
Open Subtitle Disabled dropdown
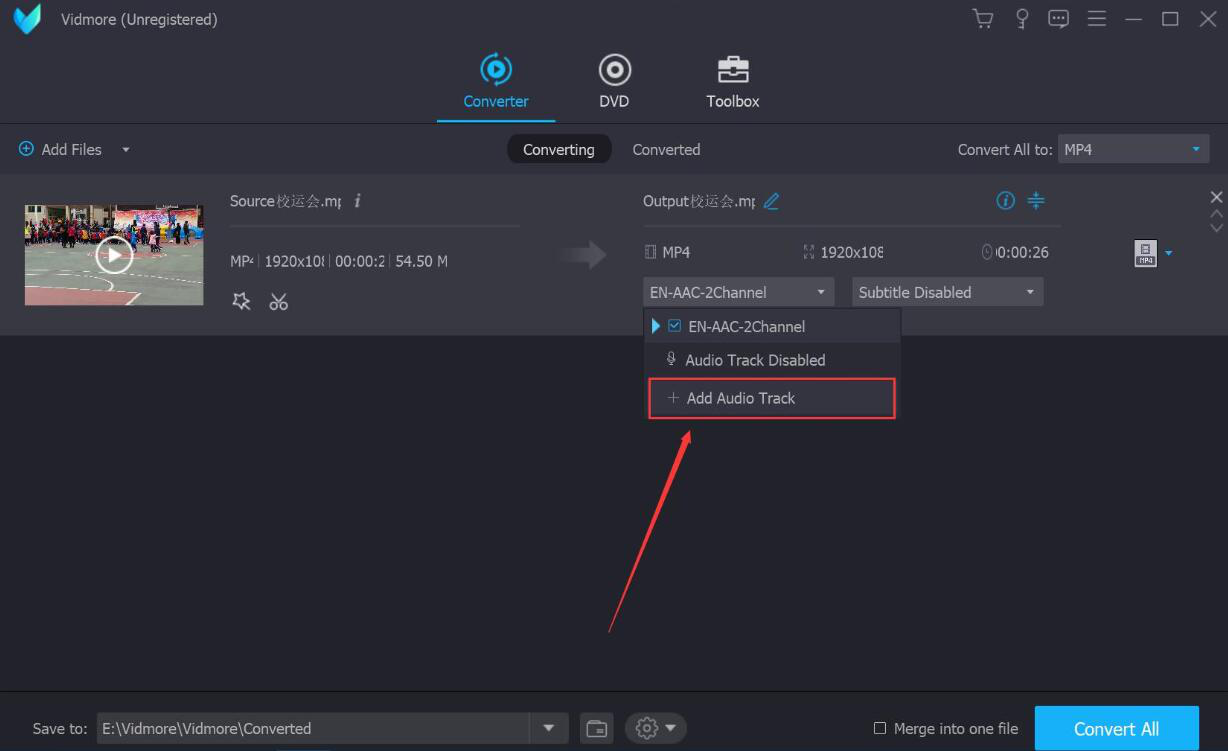point(947,292)
